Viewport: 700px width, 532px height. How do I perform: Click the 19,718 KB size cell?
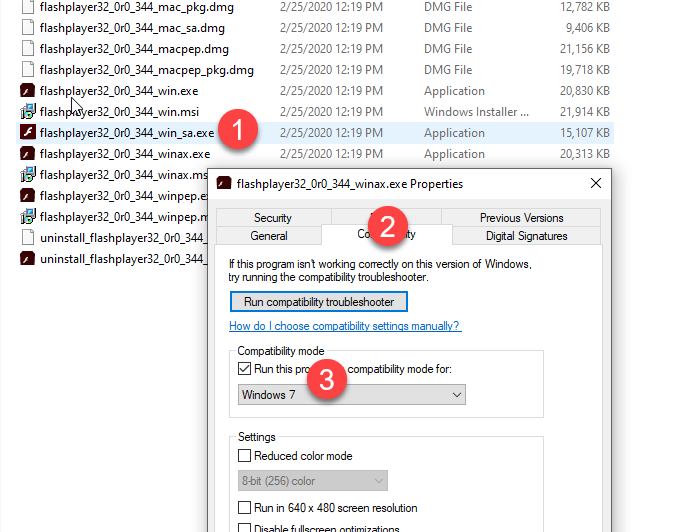point(584,70)
